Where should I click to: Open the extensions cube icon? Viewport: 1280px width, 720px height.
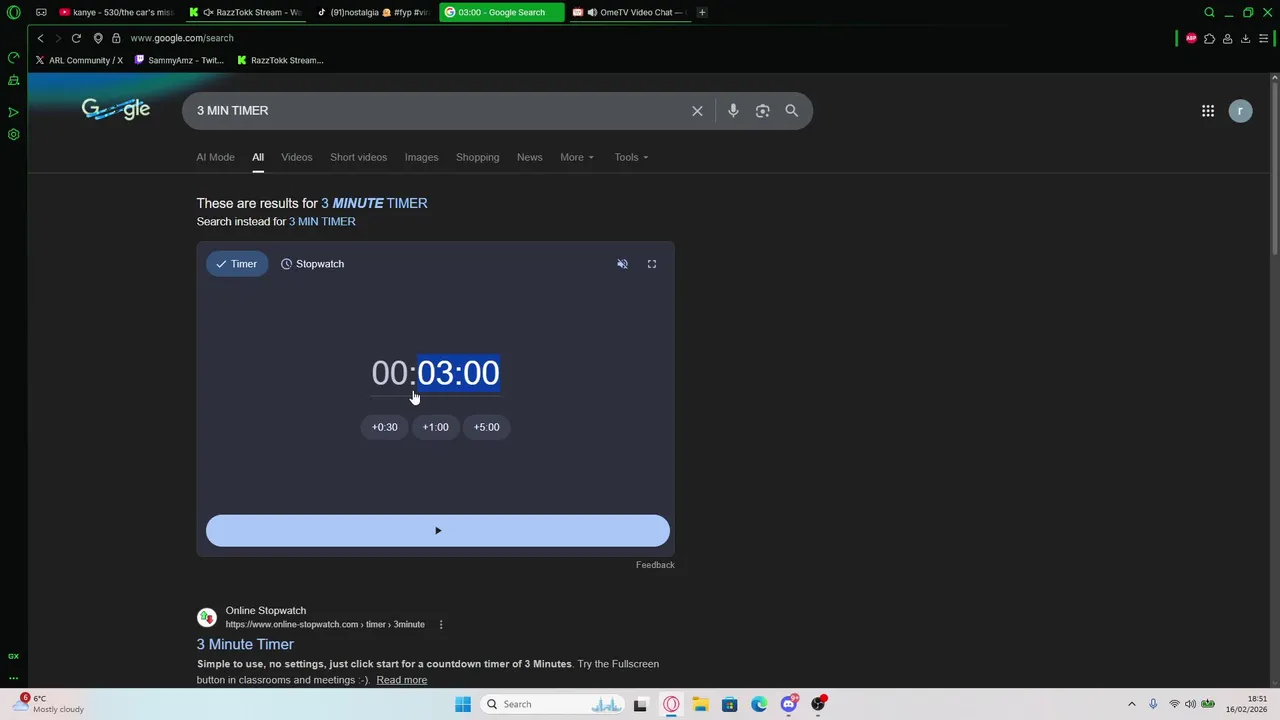coord(1209,38)
